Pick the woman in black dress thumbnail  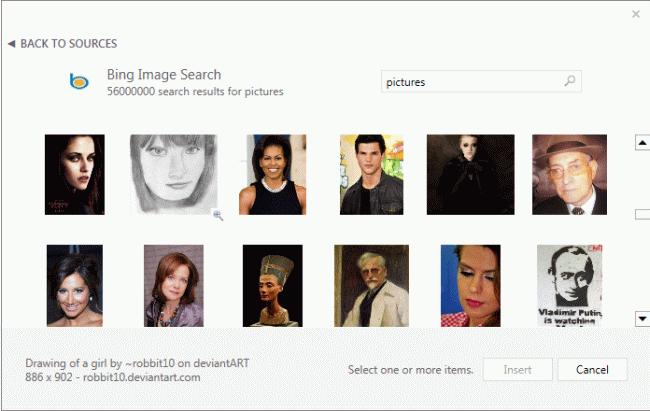tap(272, 175)
